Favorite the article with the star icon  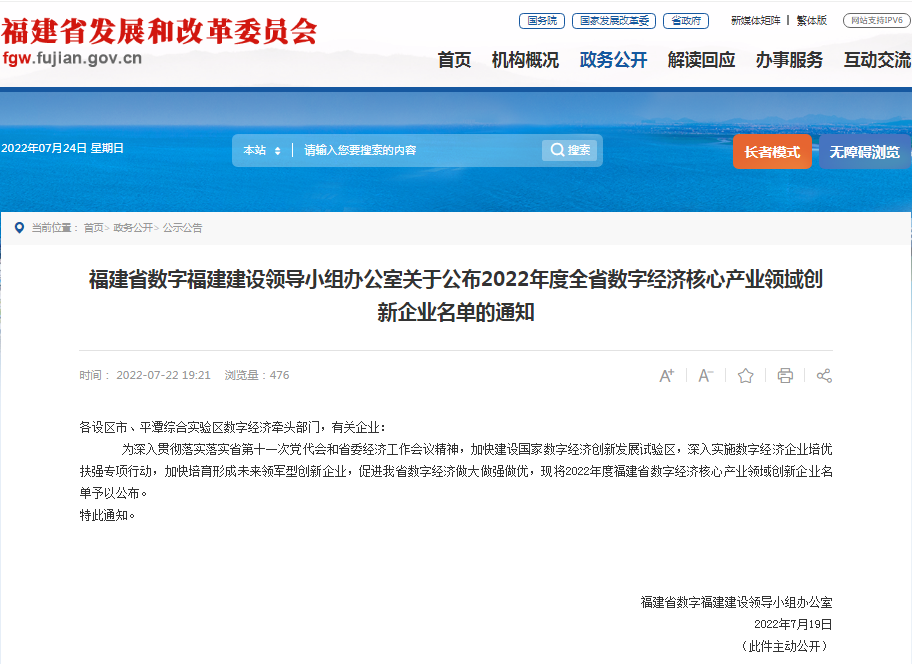point(745,375)
